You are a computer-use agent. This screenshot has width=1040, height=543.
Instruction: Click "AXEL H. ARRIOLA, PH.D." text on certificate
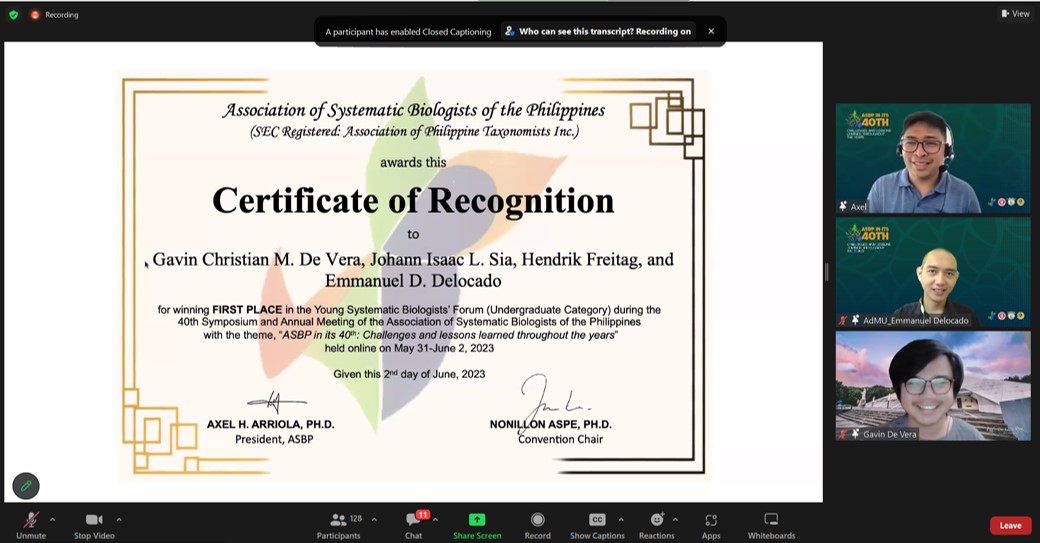tap(271, 424)
